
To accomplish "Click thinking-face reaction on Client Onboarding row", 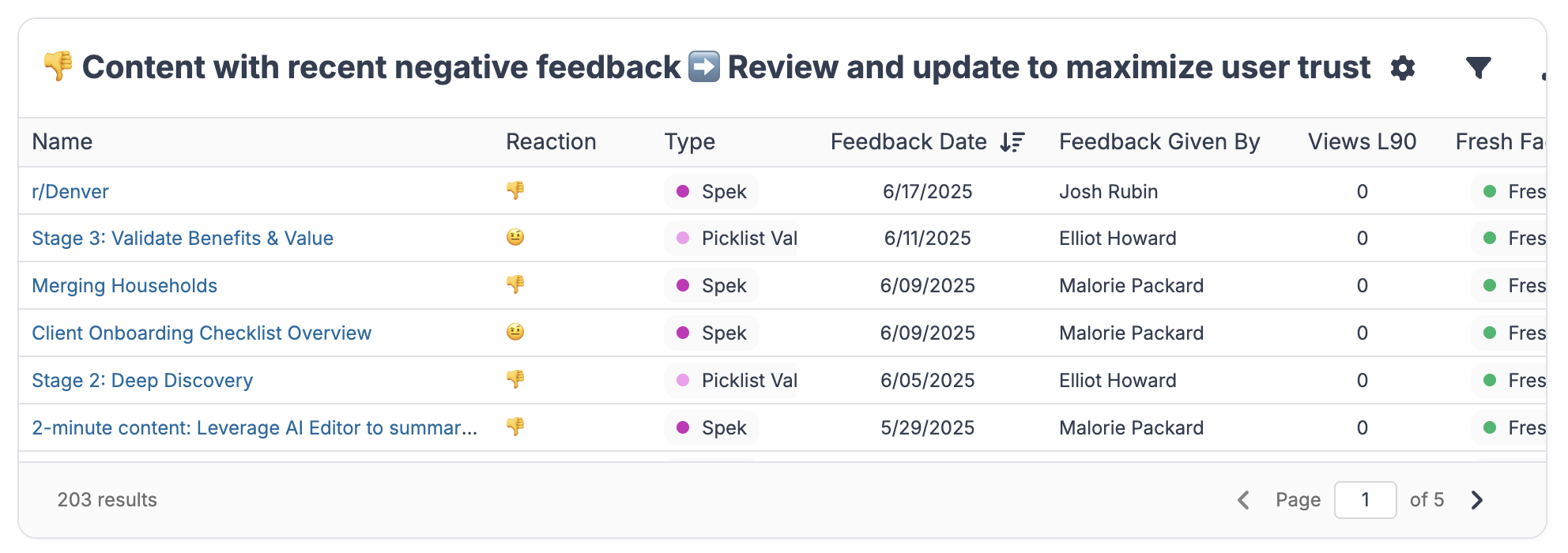I will point(515,332).
